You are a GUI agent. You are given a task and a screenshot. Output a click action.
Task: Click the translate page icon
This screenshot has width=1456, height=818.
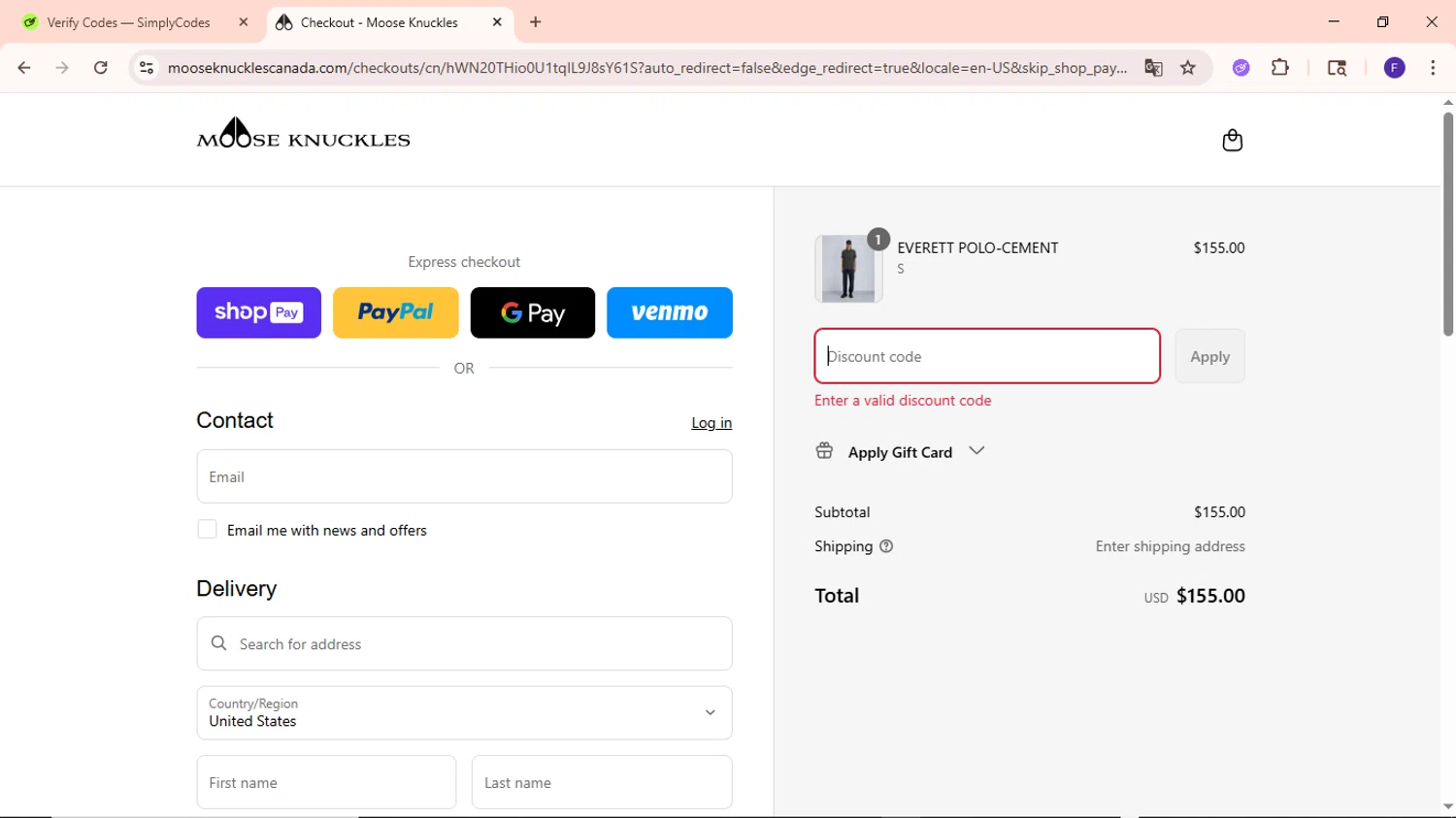(1153, 68)
